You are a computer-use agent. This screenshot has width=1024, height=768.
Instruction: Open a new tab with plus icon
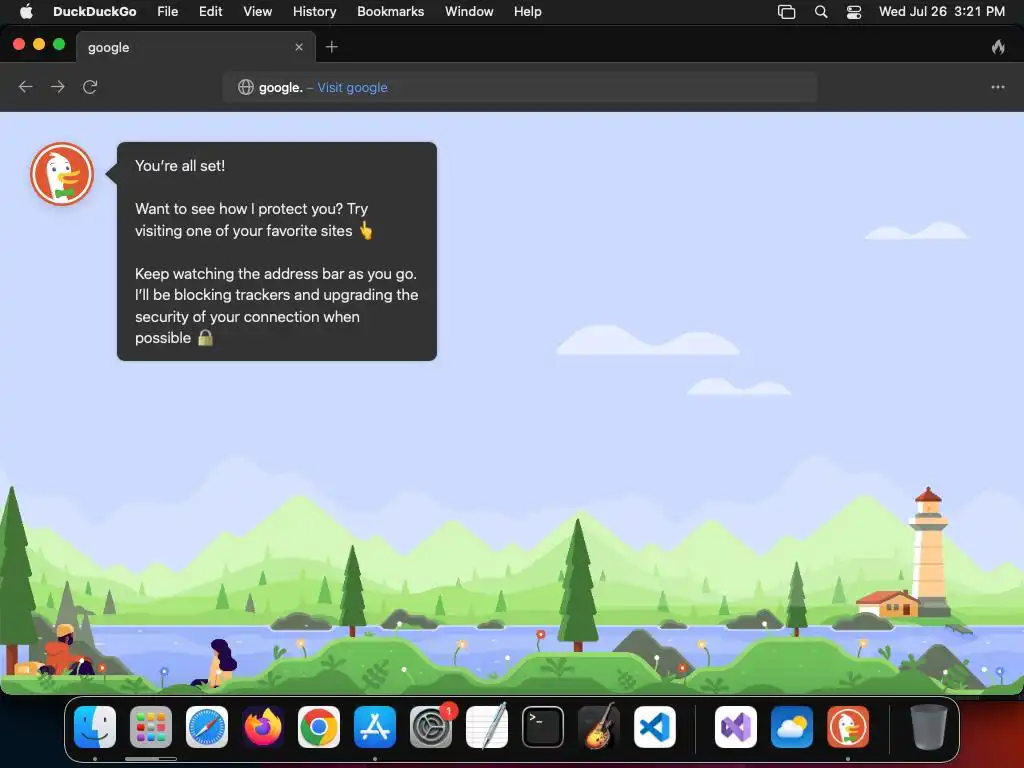[332, 47]
